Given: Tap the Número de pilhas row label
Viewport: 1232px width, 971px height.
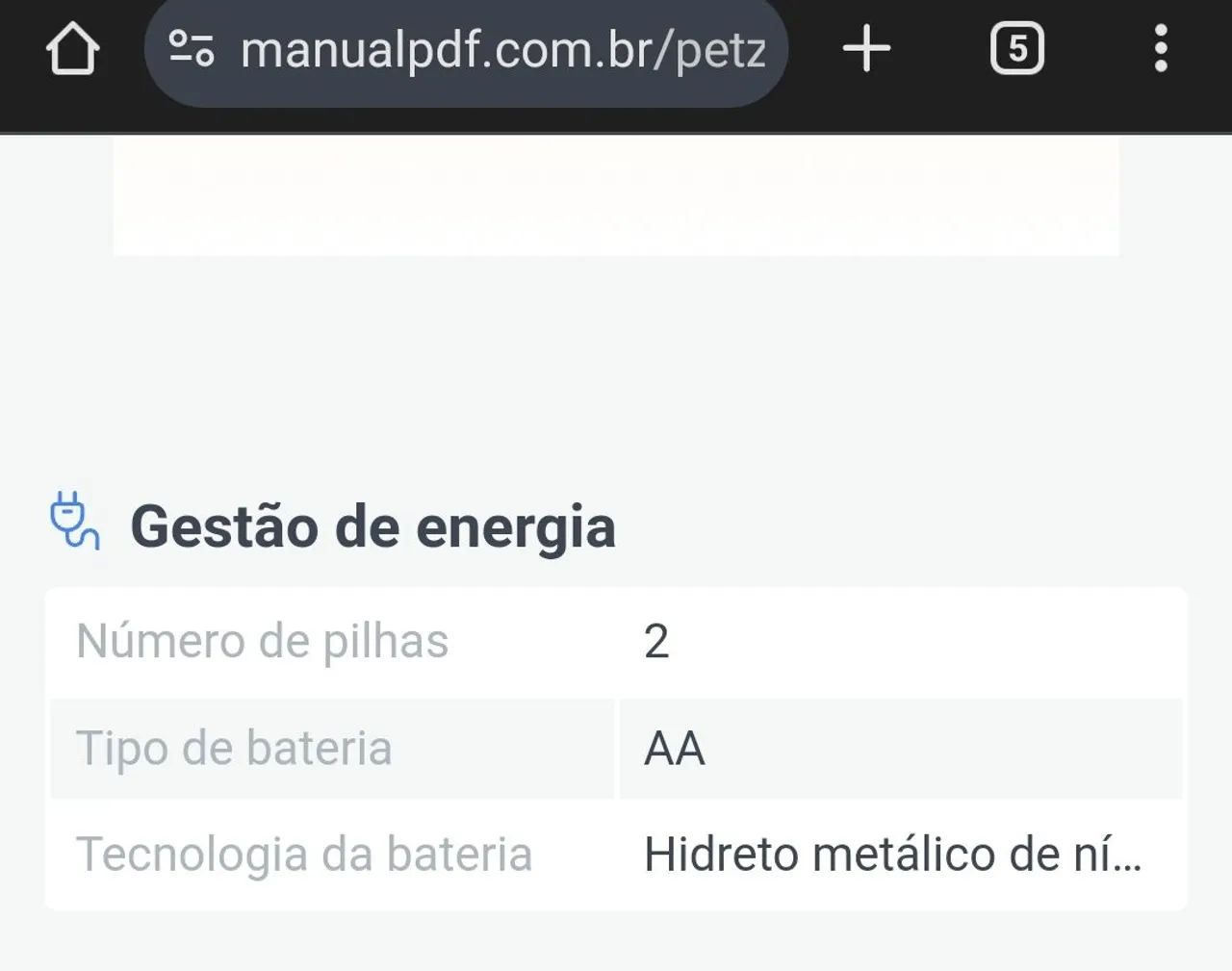Looking at the screenshot, I should [x=262, y=640].
